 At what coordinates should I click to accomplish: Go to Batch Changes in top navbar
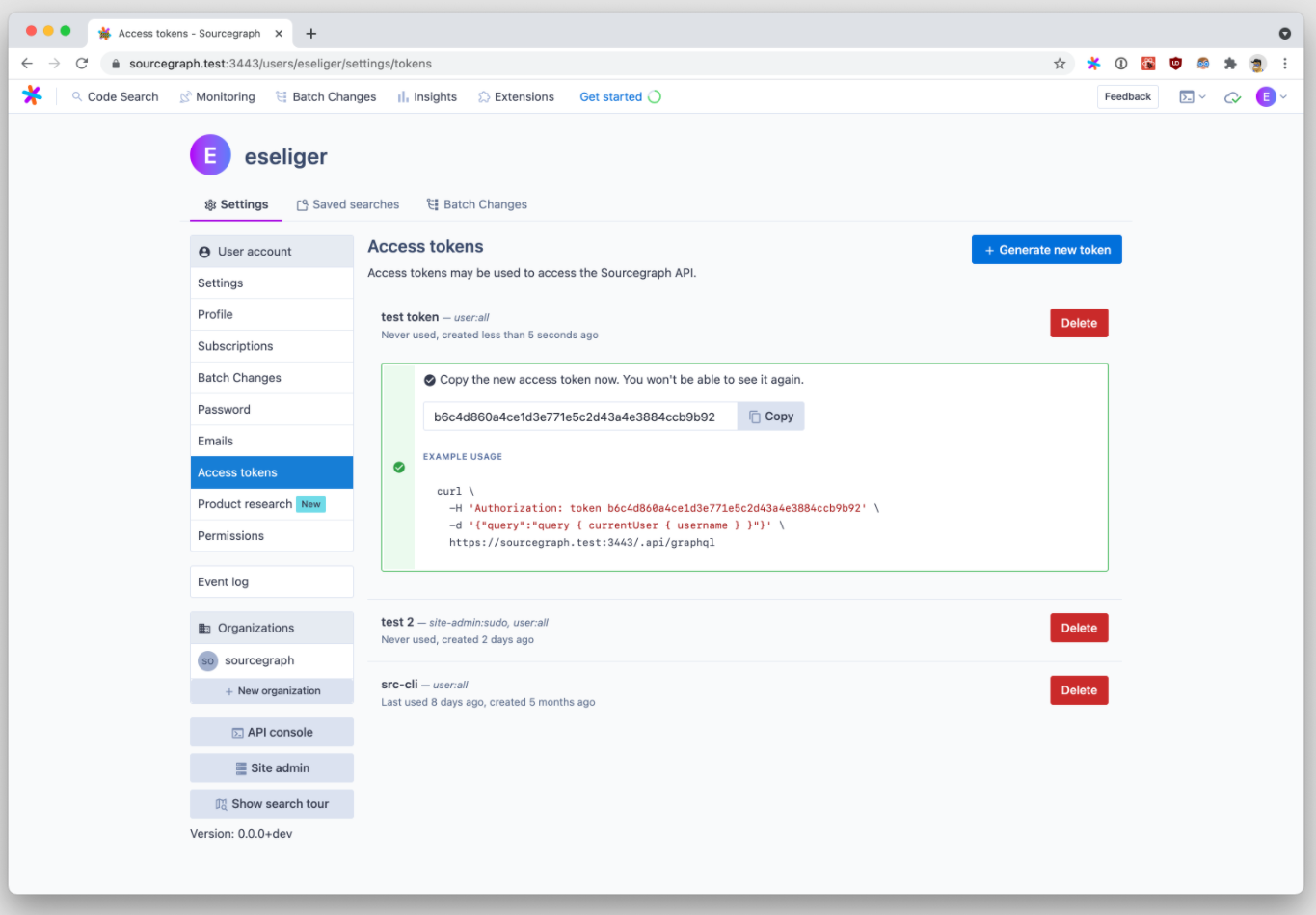pos(326,97)
